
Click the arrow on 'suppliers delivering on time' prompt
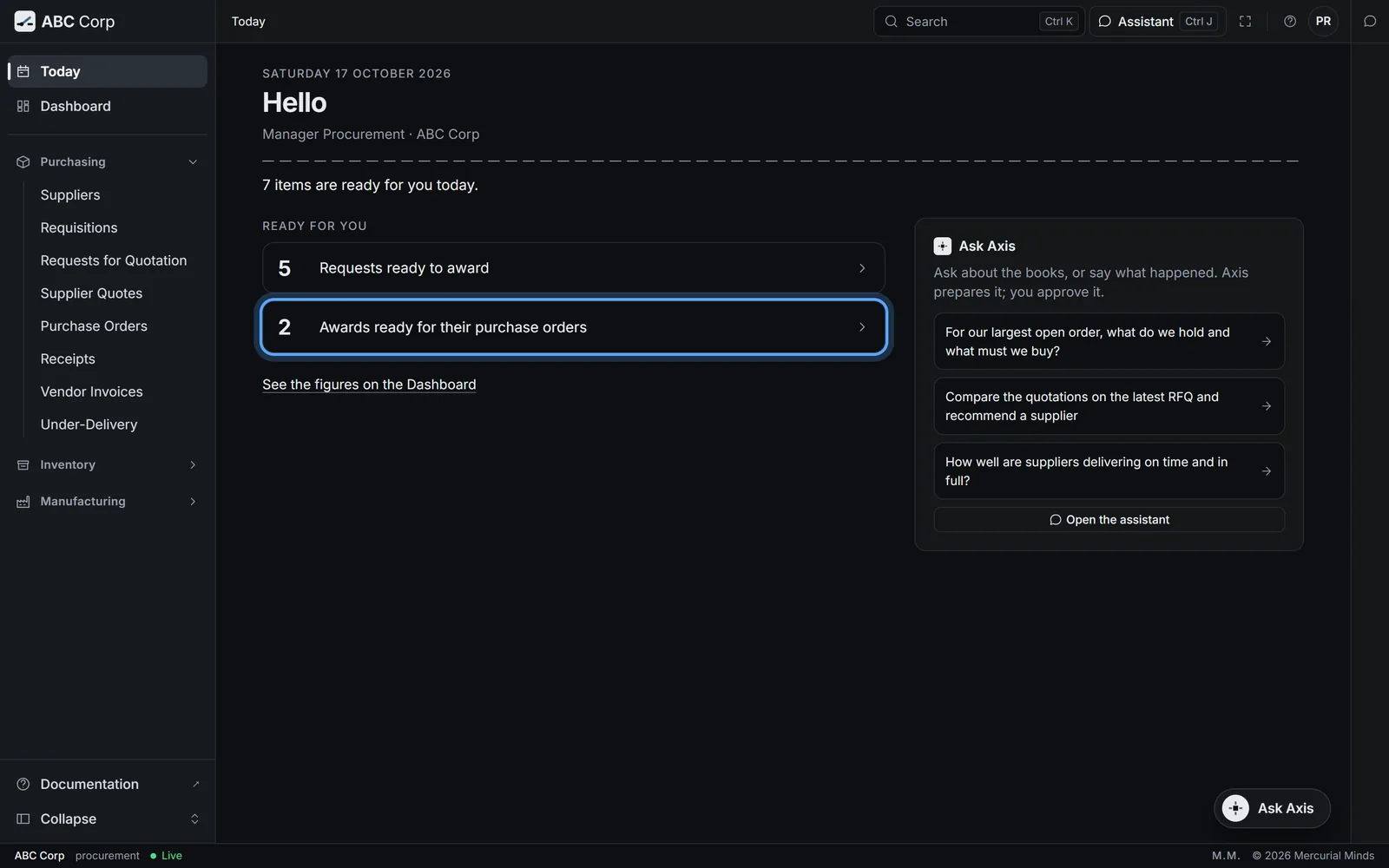click(x=1267, y=471)
